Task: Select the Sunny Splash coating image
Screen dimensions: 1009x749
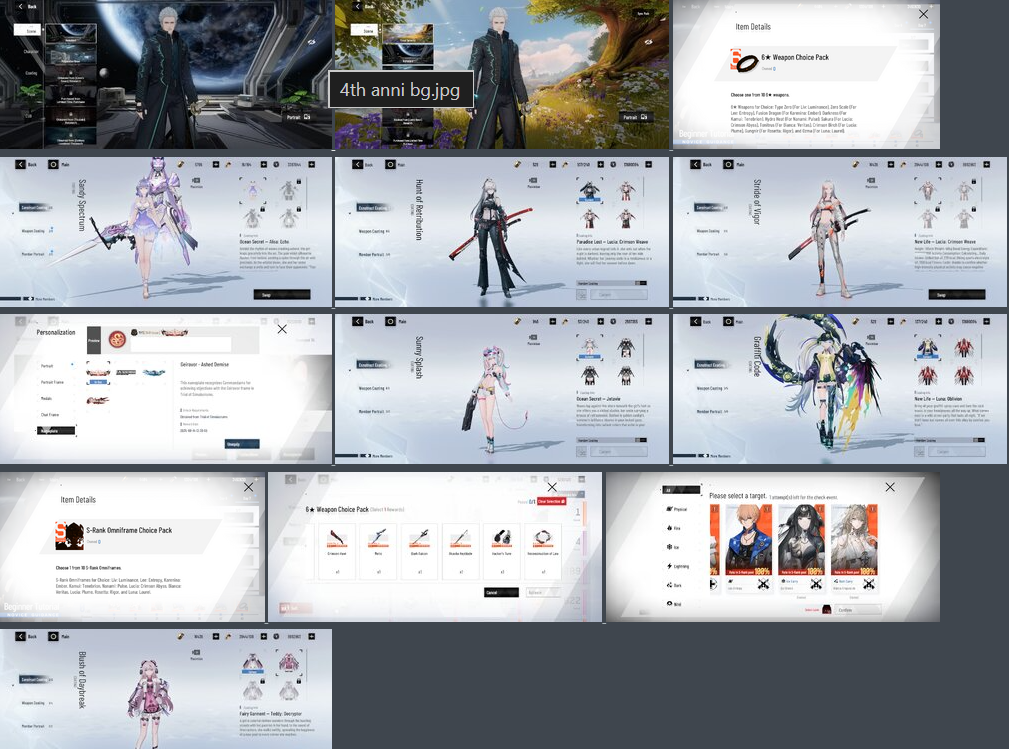Action: click(x=502, y=389)
